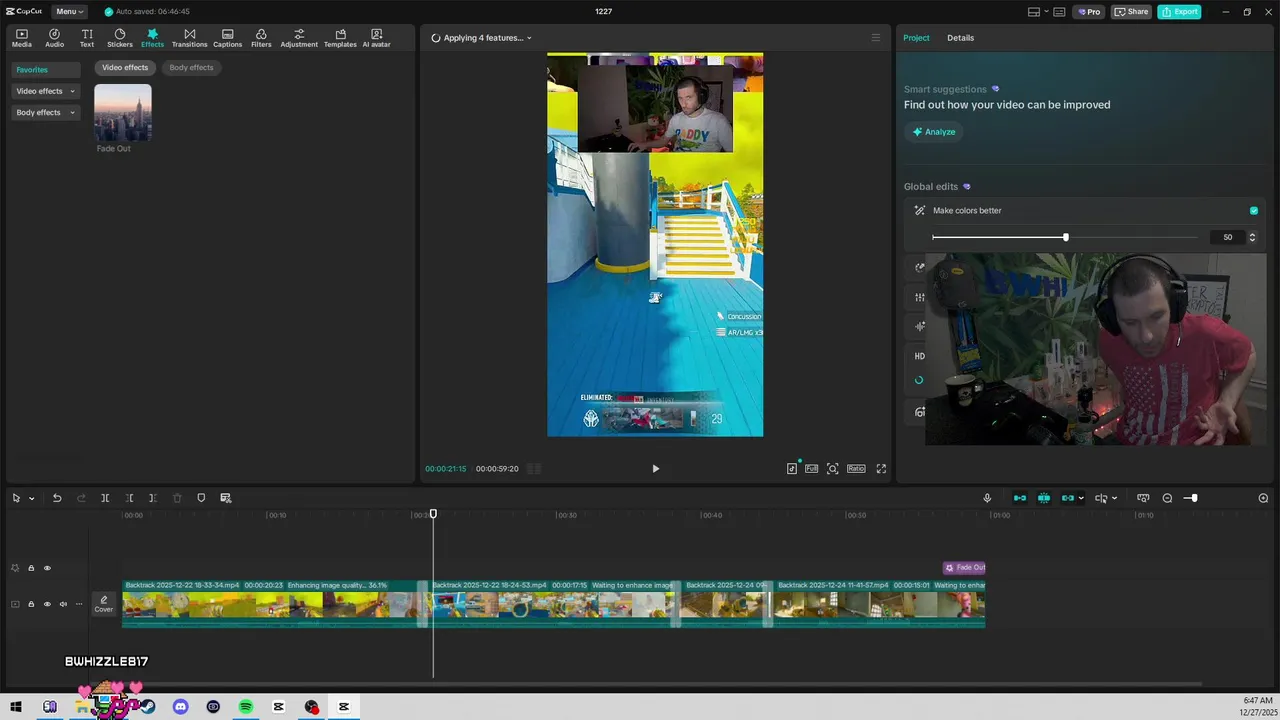Zoom in the timeline
The width and height of the screenshot is (1280, 720).
click(1263, 498)
